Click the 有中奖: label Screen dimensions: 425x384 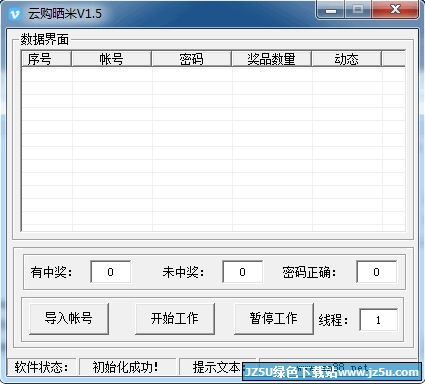51,272
